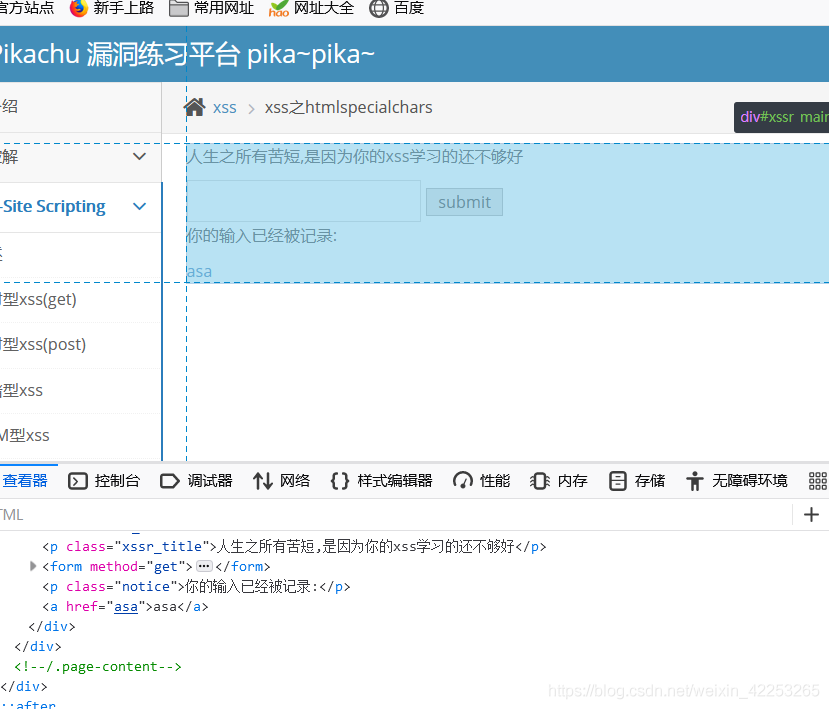Collapse the Site Scripting sidebar chevron
Viewport: 829px width, 709px height.
click(140, 206)
